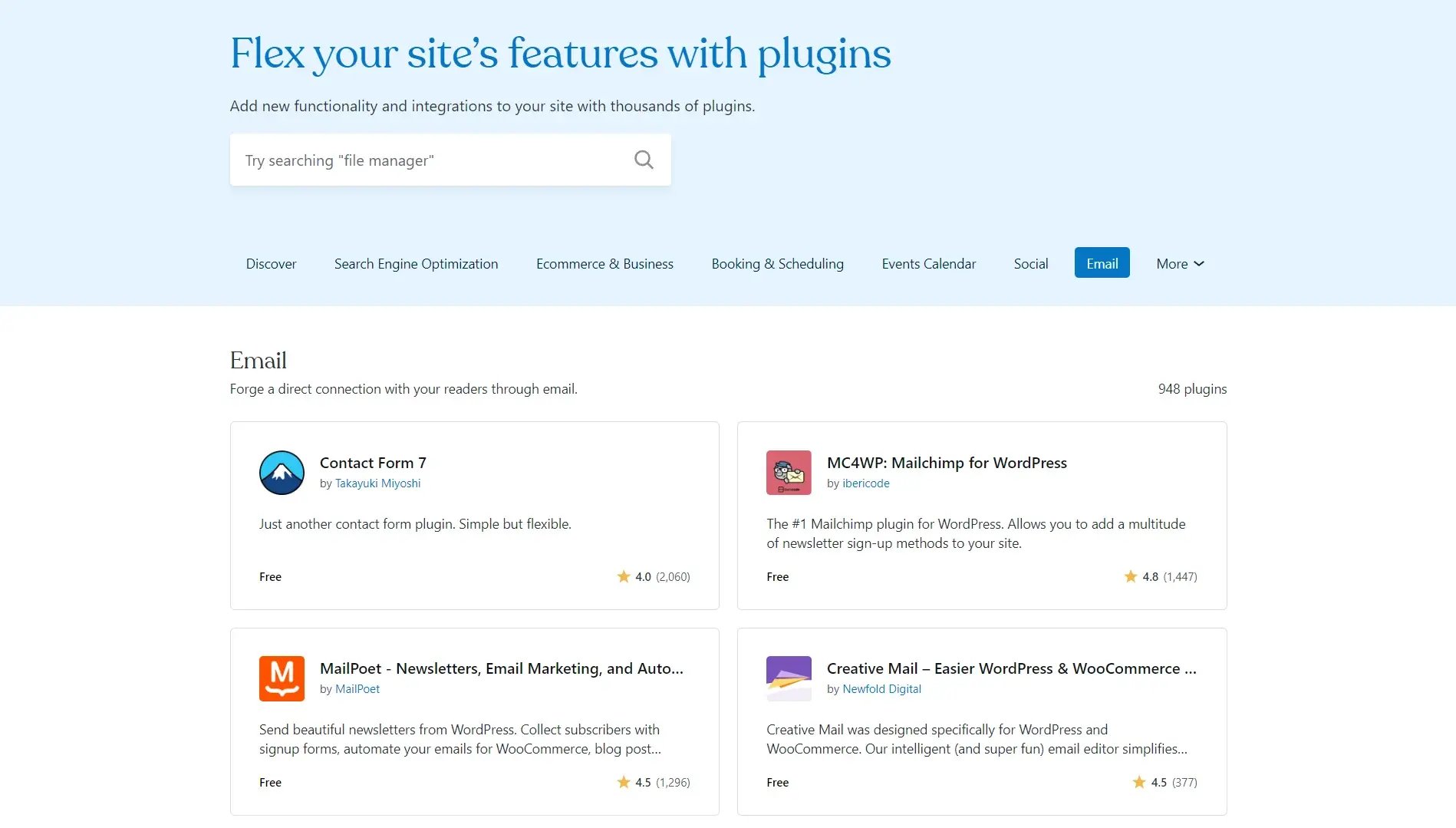
Task: Open the Events Calendar category
Action: (x=928, y=263)
